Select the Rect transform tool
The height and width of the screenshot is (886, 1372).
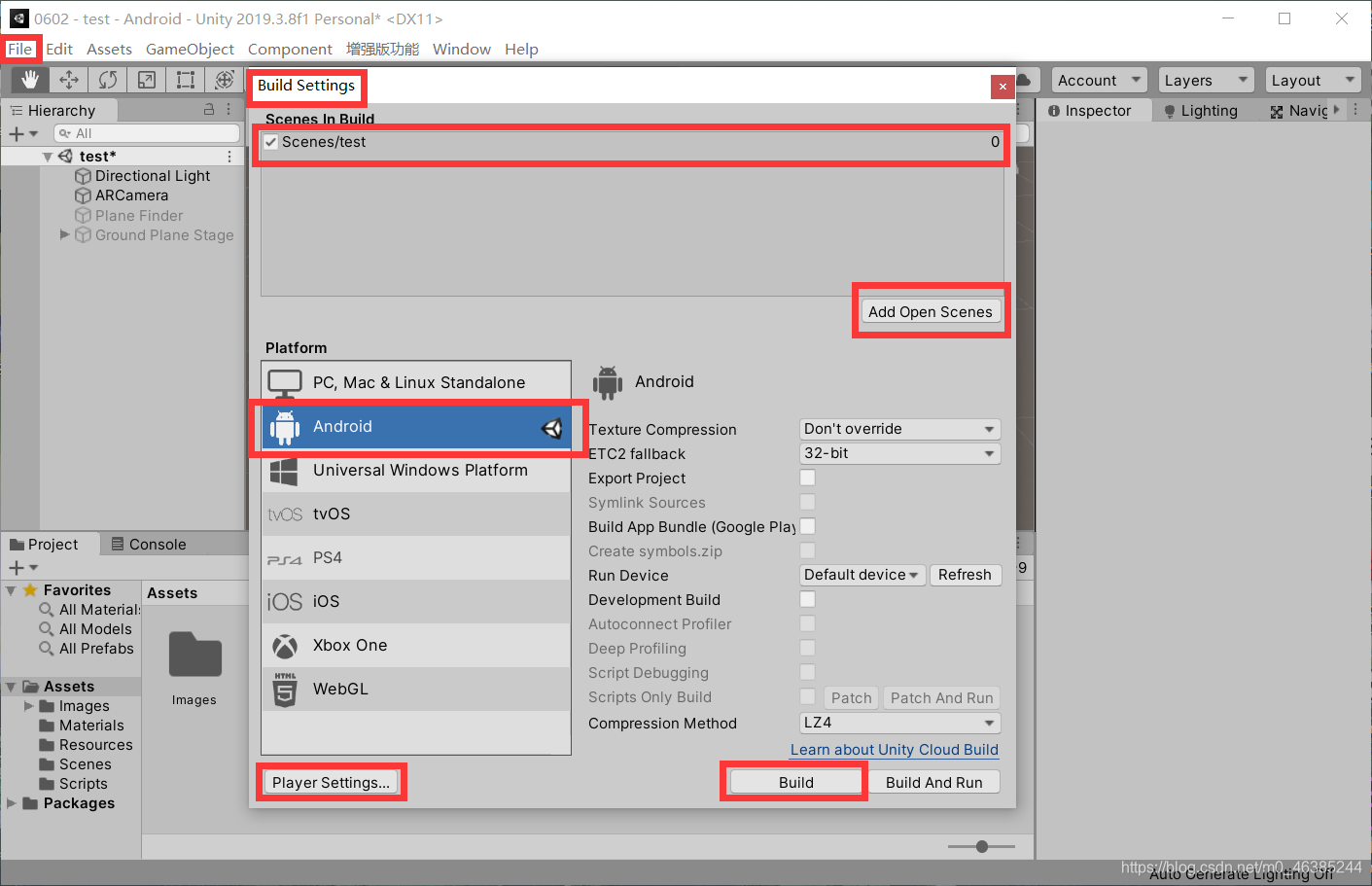[x=186, y=80]
